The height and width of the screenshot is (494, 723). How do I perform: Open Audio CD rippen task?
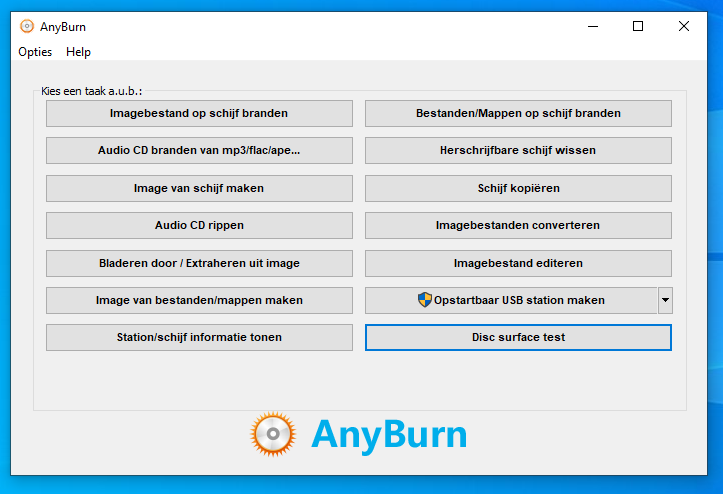(199, 225)
